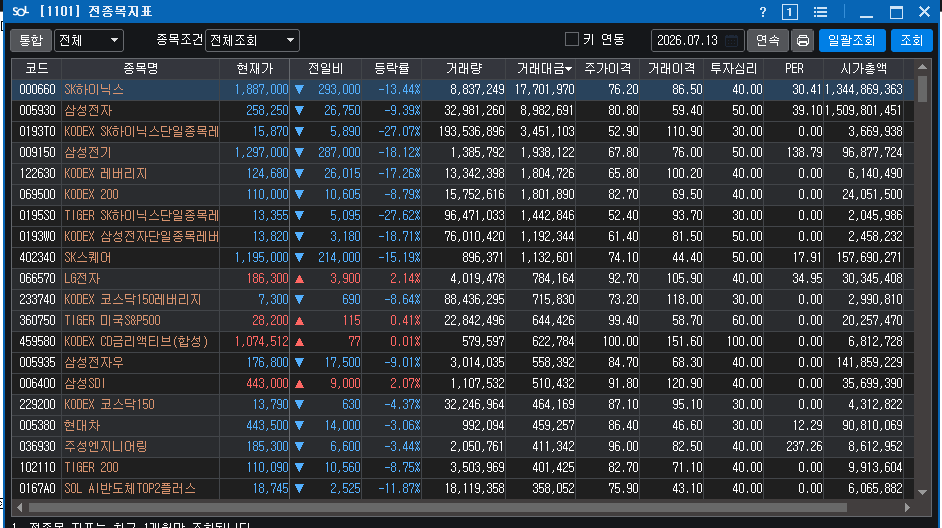Select the 현대차 stock name

point(82,426)
